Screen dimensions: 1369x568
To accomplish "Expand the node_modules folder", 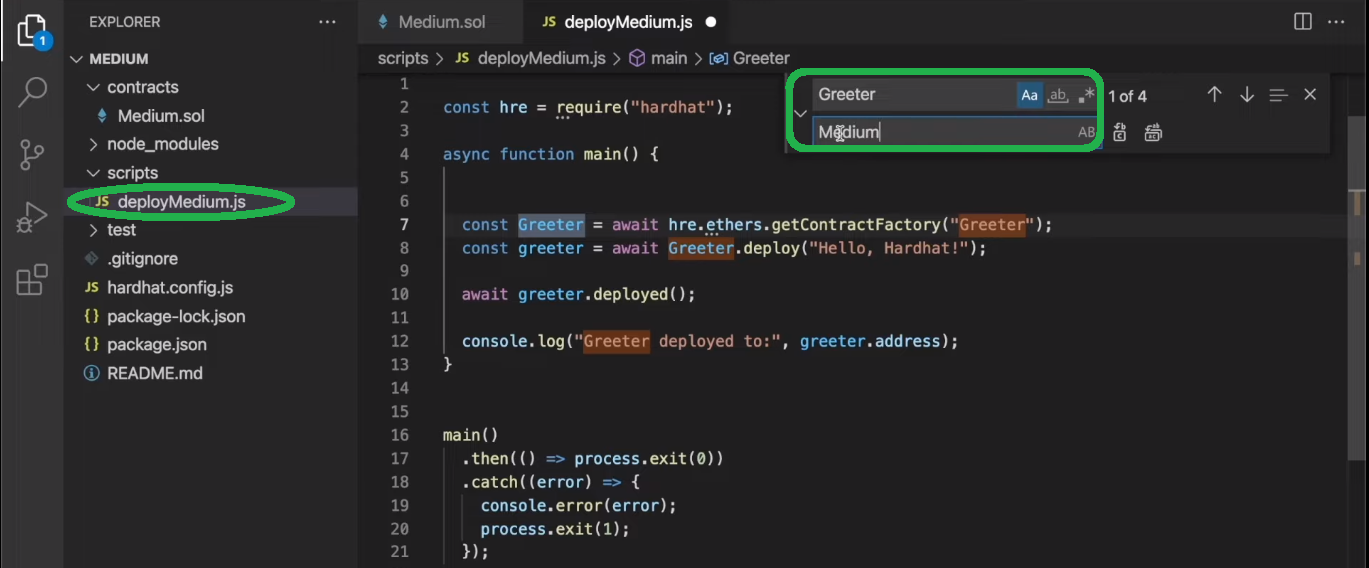I will click(95, 145).
